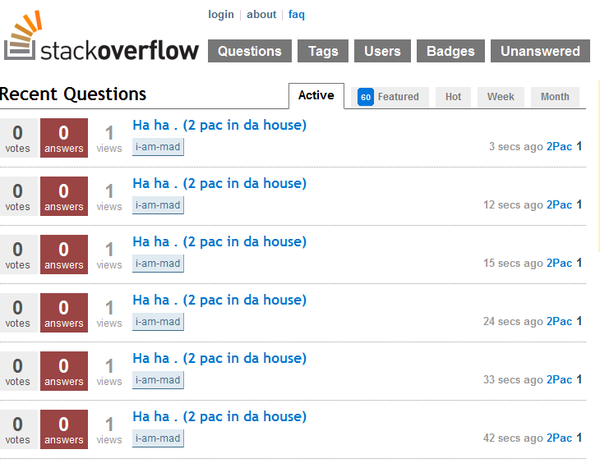The width and height of the screenshot is (600, 468).
Task: Open the login link
Action: [221, 15]
